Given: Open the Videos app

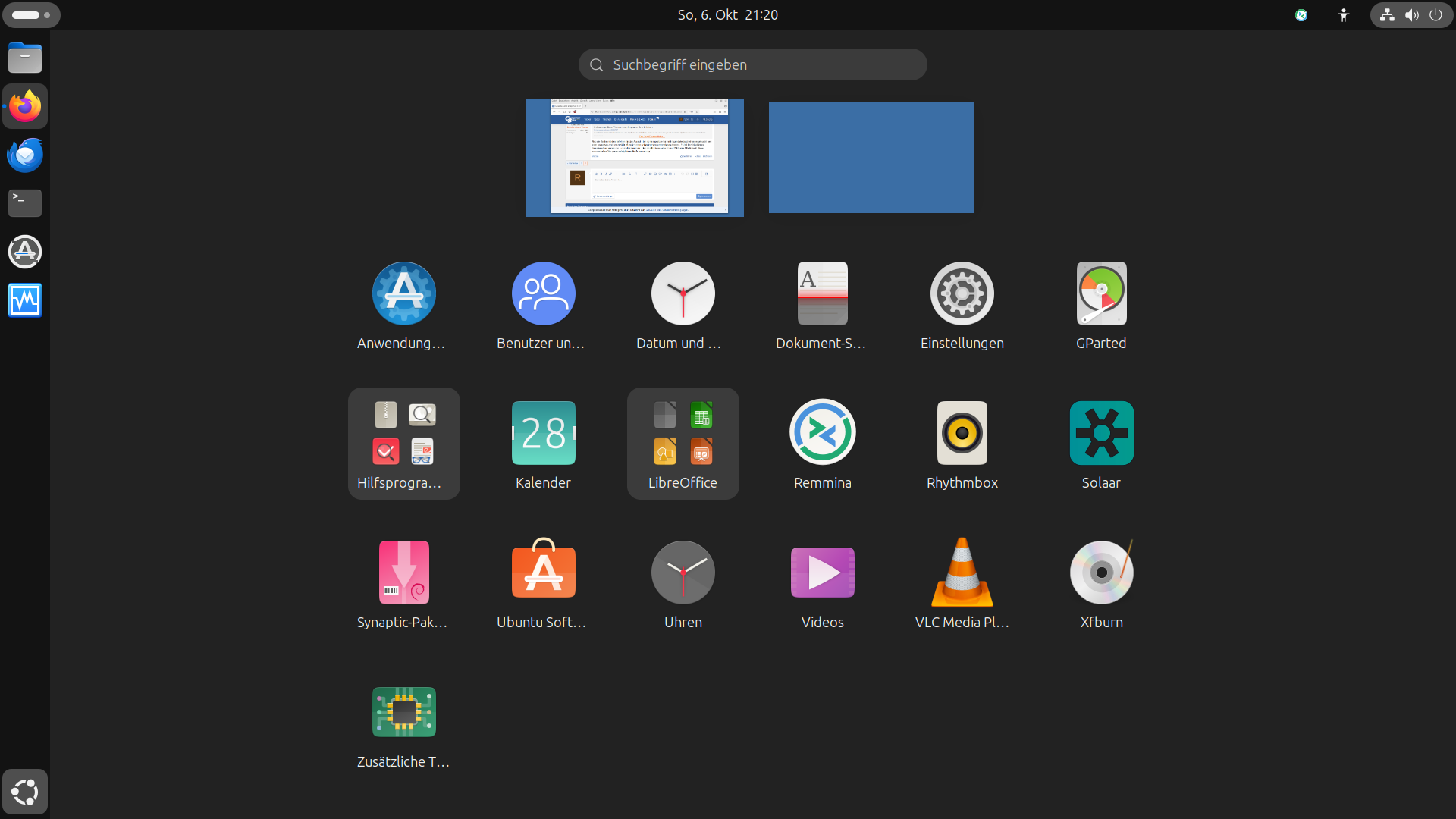Looking at the screenshot, I should click(822, 573).
